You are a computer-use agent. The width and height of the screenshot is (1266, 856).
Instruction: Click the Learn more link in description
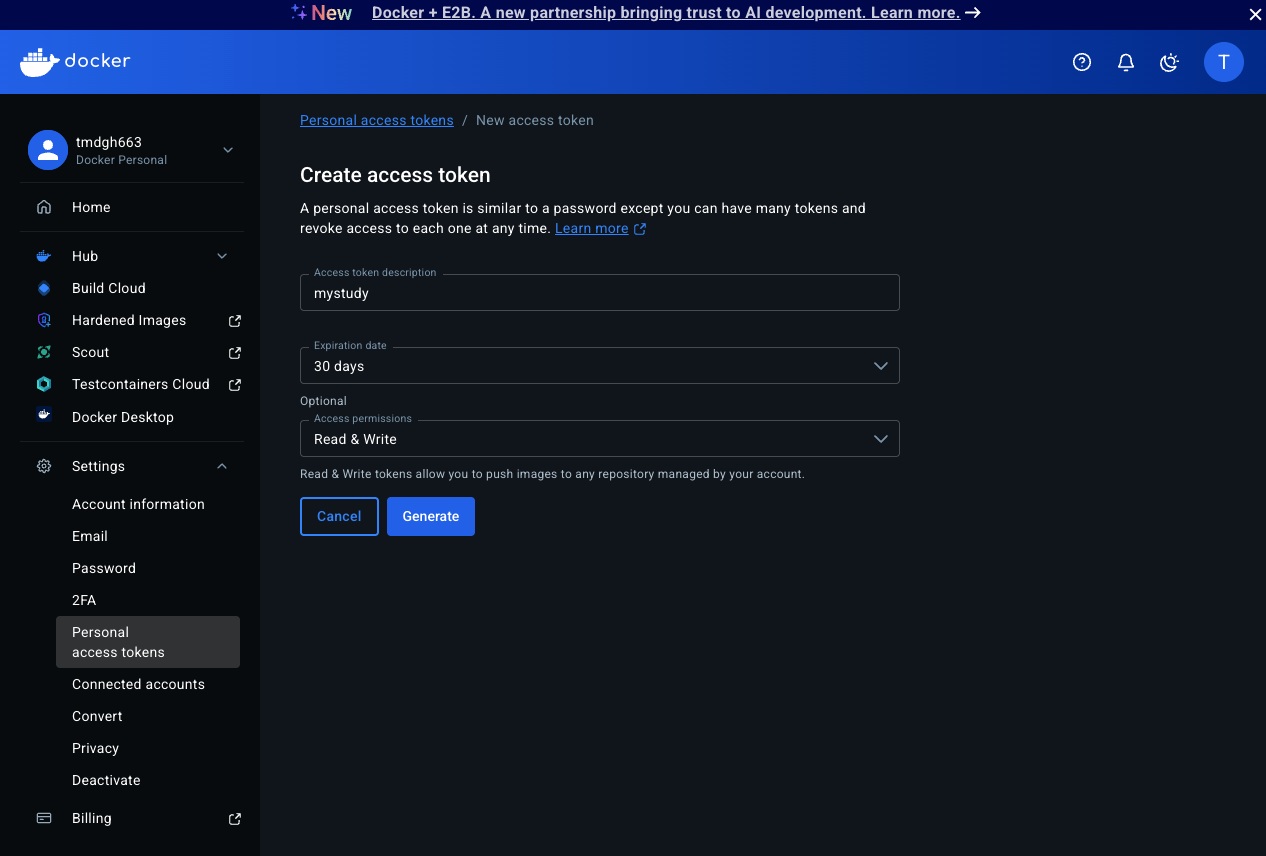(592, 229)
